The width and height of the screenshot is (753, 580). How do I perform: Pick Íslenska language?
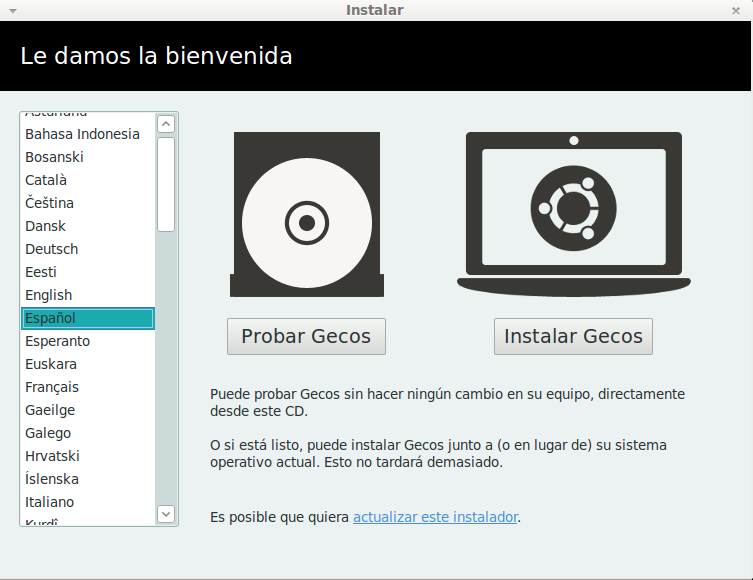point(88,479)
